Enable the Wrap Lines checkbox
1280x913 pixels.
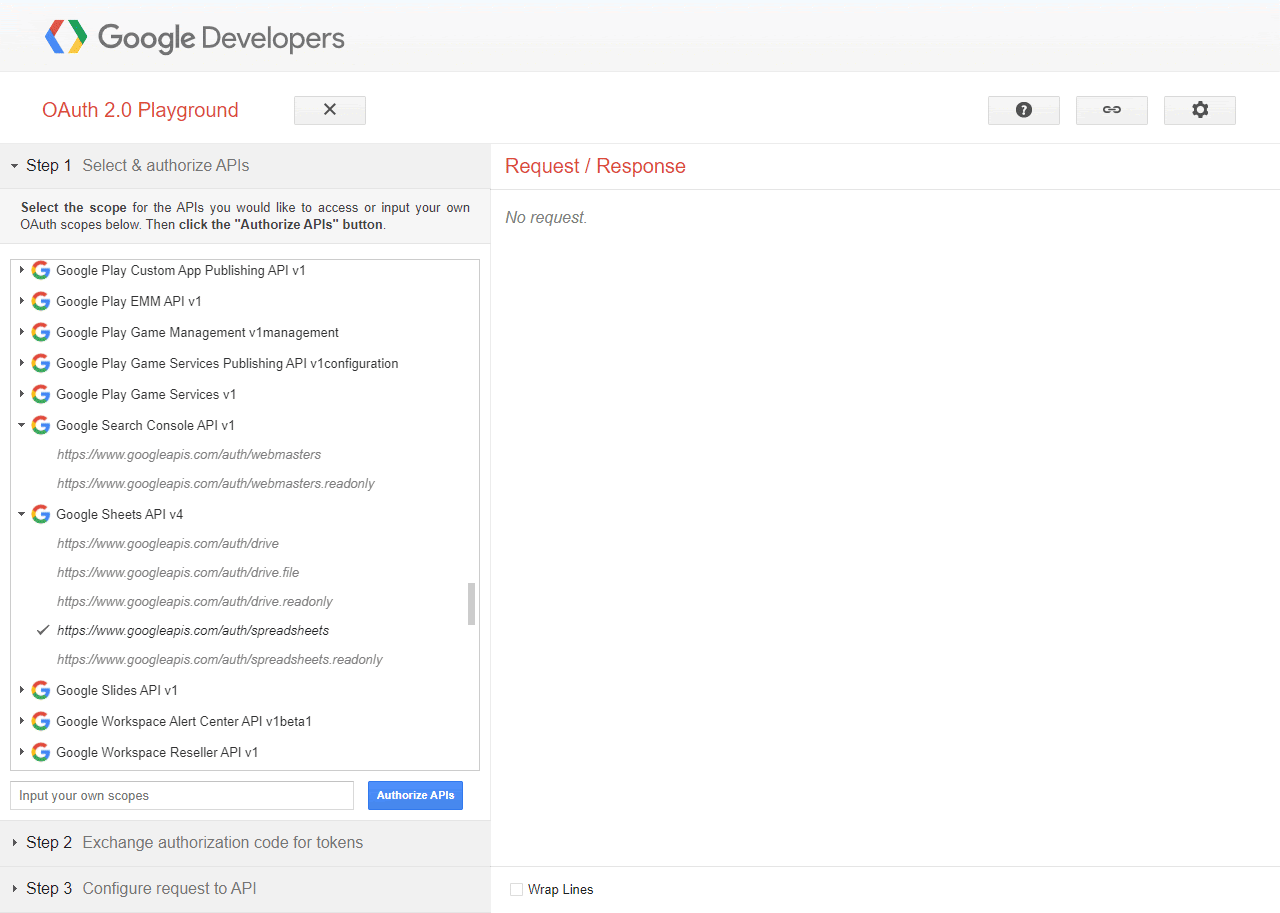click(x=516, y=889)
